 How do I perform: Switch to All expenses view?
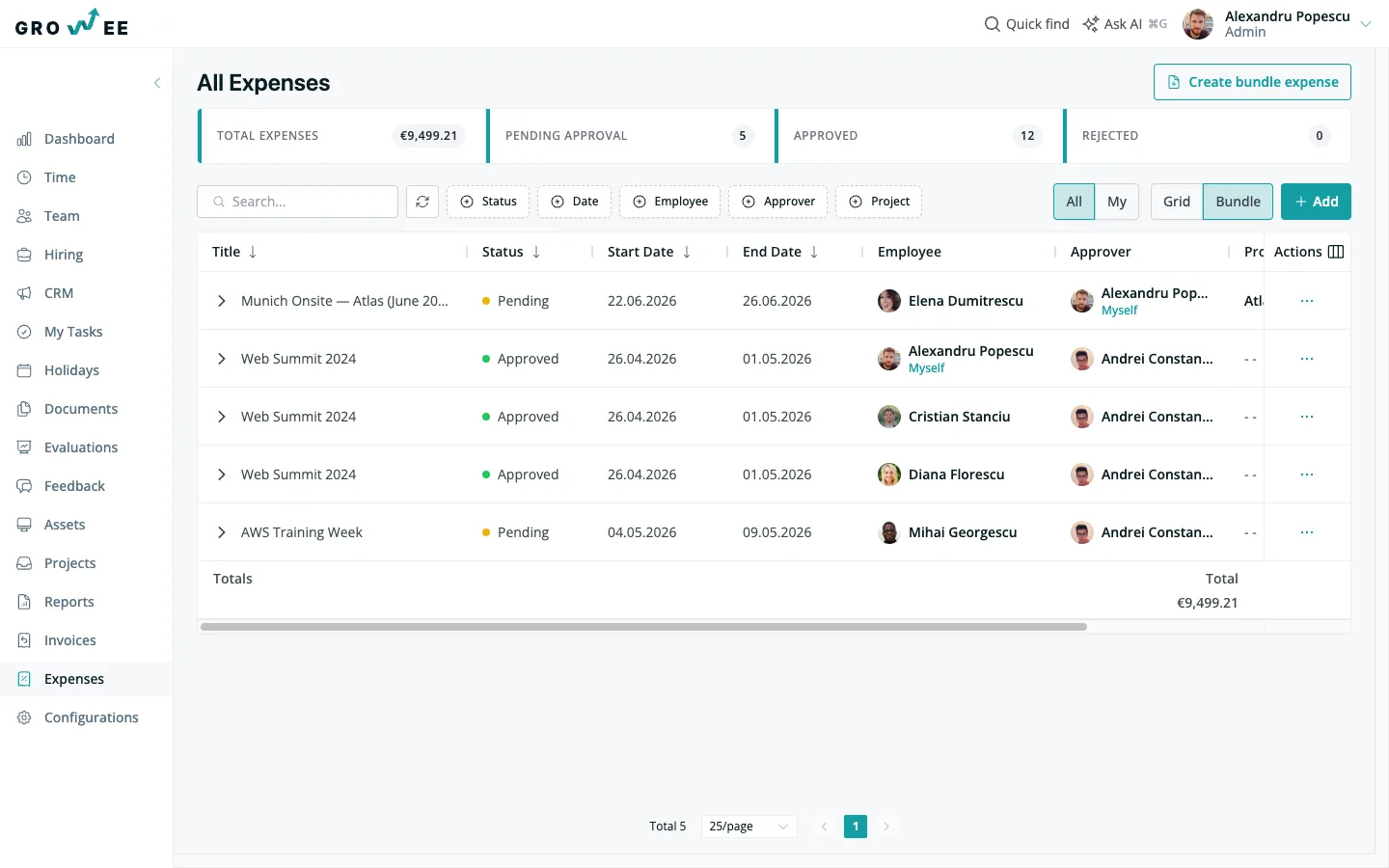click(x=1074, y=202)
